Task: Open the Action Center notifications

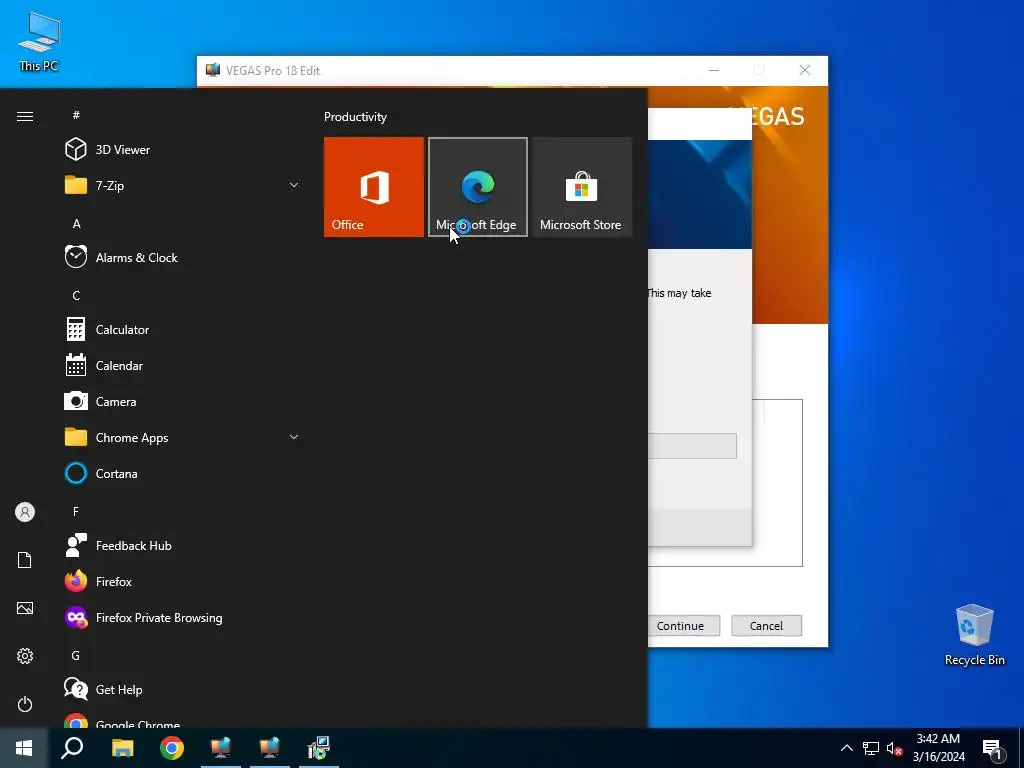Action: click(993, 750)
